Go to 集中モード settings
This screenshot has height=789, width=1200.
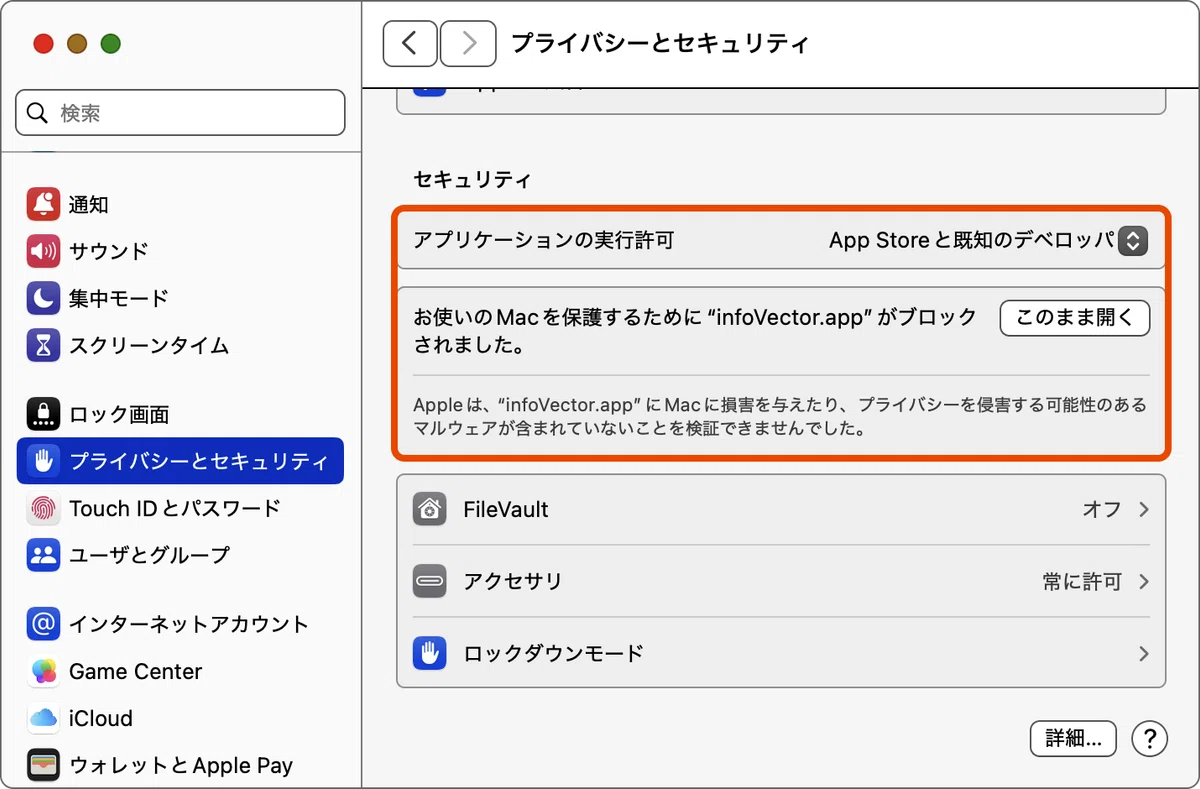[x=180, y=298]
